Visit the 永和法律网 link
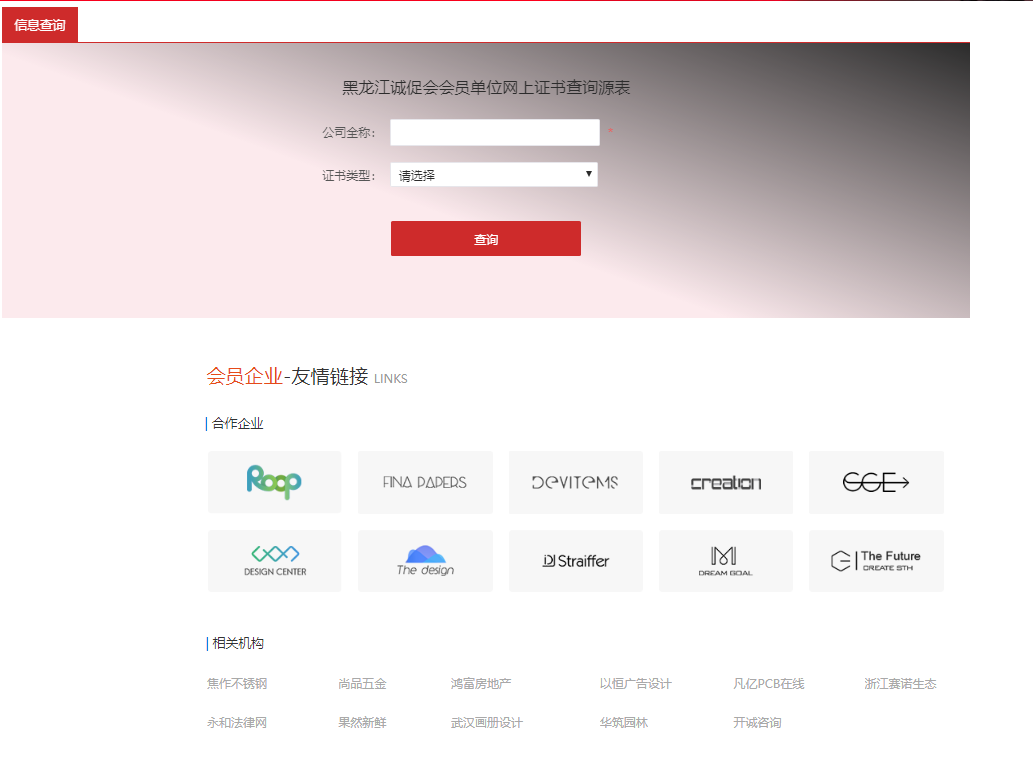 click(x=237, y=723)
